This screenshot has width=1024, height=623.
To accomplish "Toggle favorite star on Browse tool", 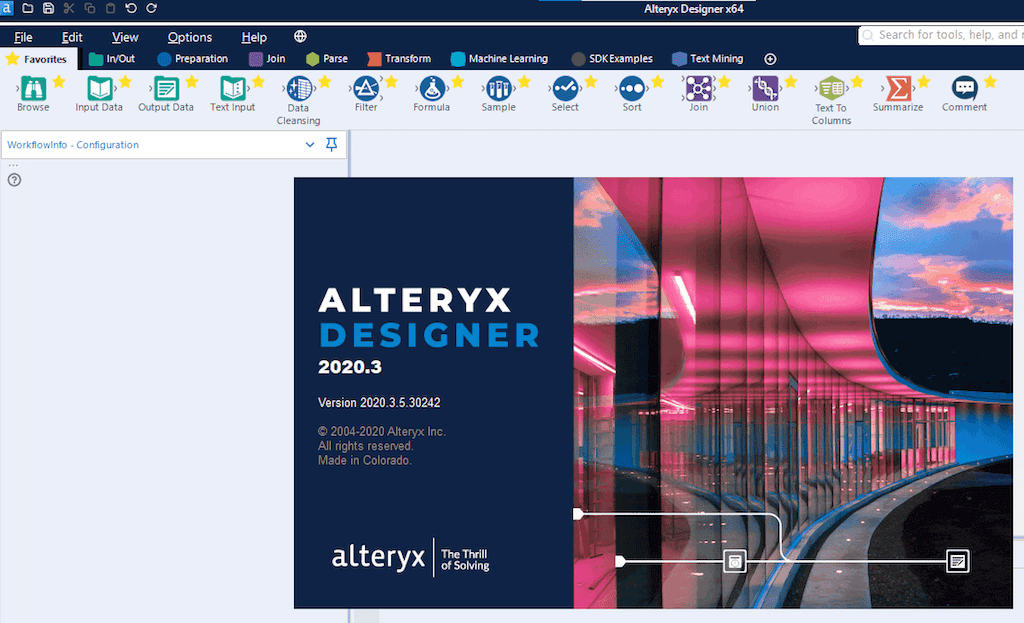I will tap(59, 82).
